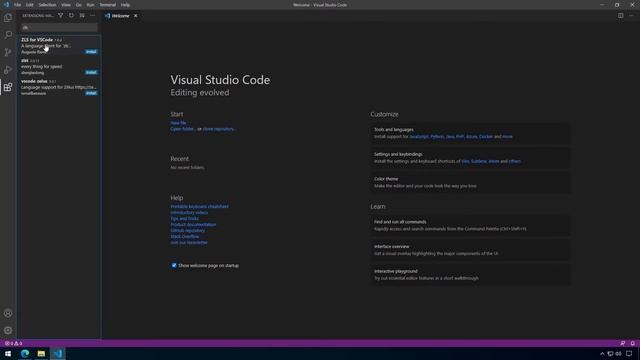Click the New file link

pos(178,123)
